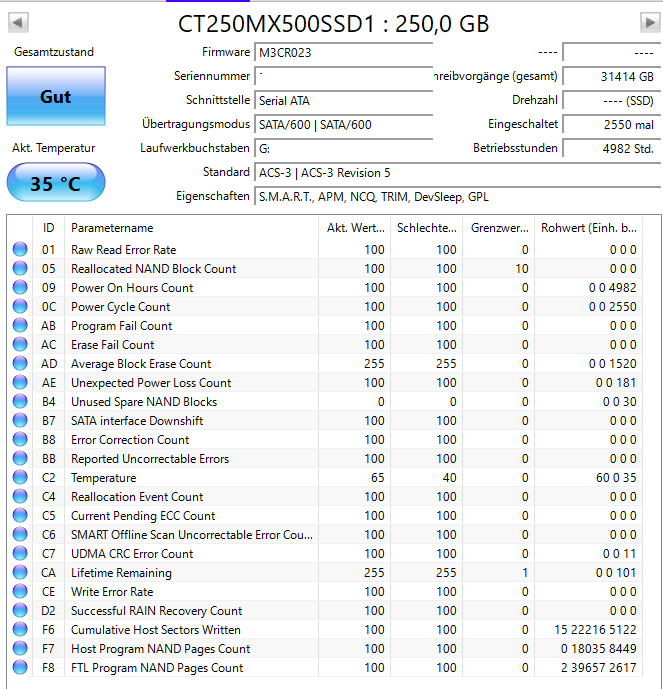Select the Temperature parameter name

[x=104, y=478]
